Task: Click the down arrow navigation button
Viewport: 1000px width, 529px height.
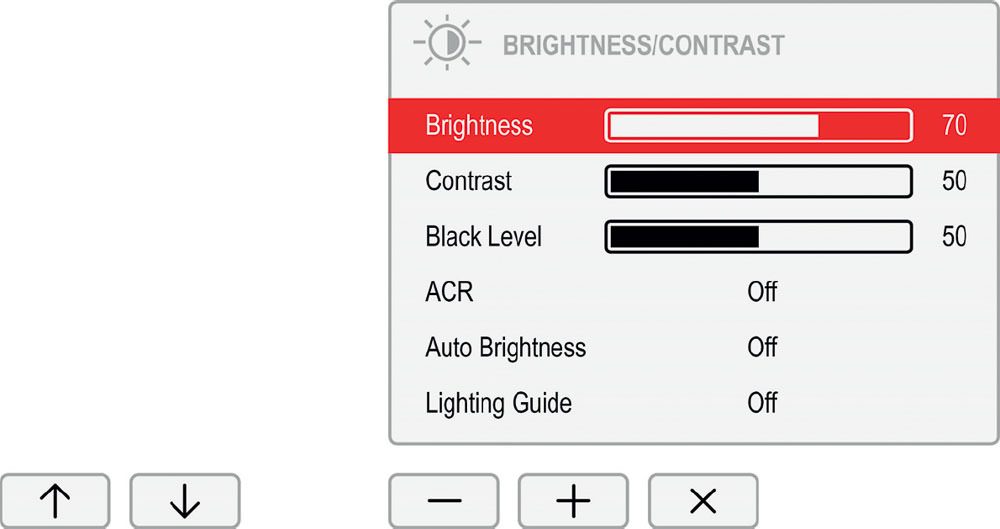Action: (x=185, y=501)
